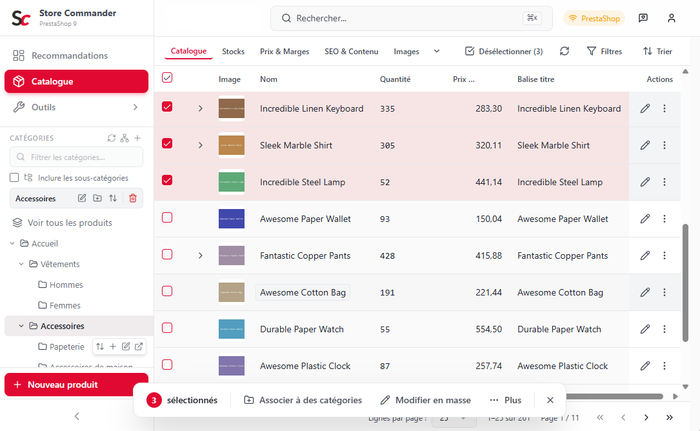
Task: Add subfolder to Accessoires category
Action: 97,198
